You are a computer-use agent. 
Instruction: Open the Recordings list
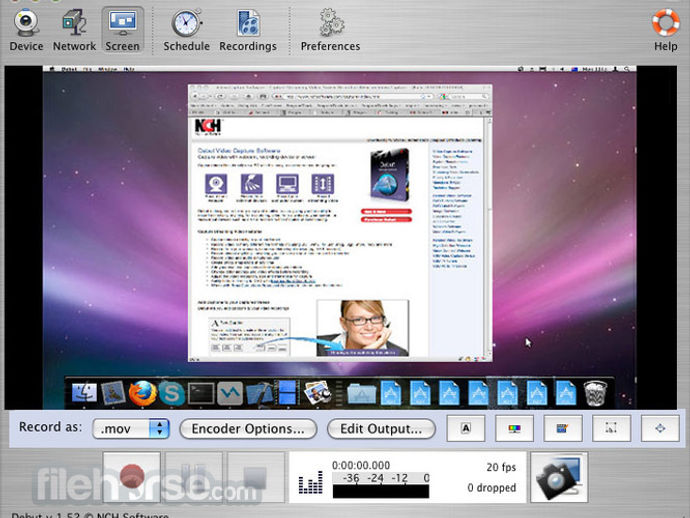[248, 30]
